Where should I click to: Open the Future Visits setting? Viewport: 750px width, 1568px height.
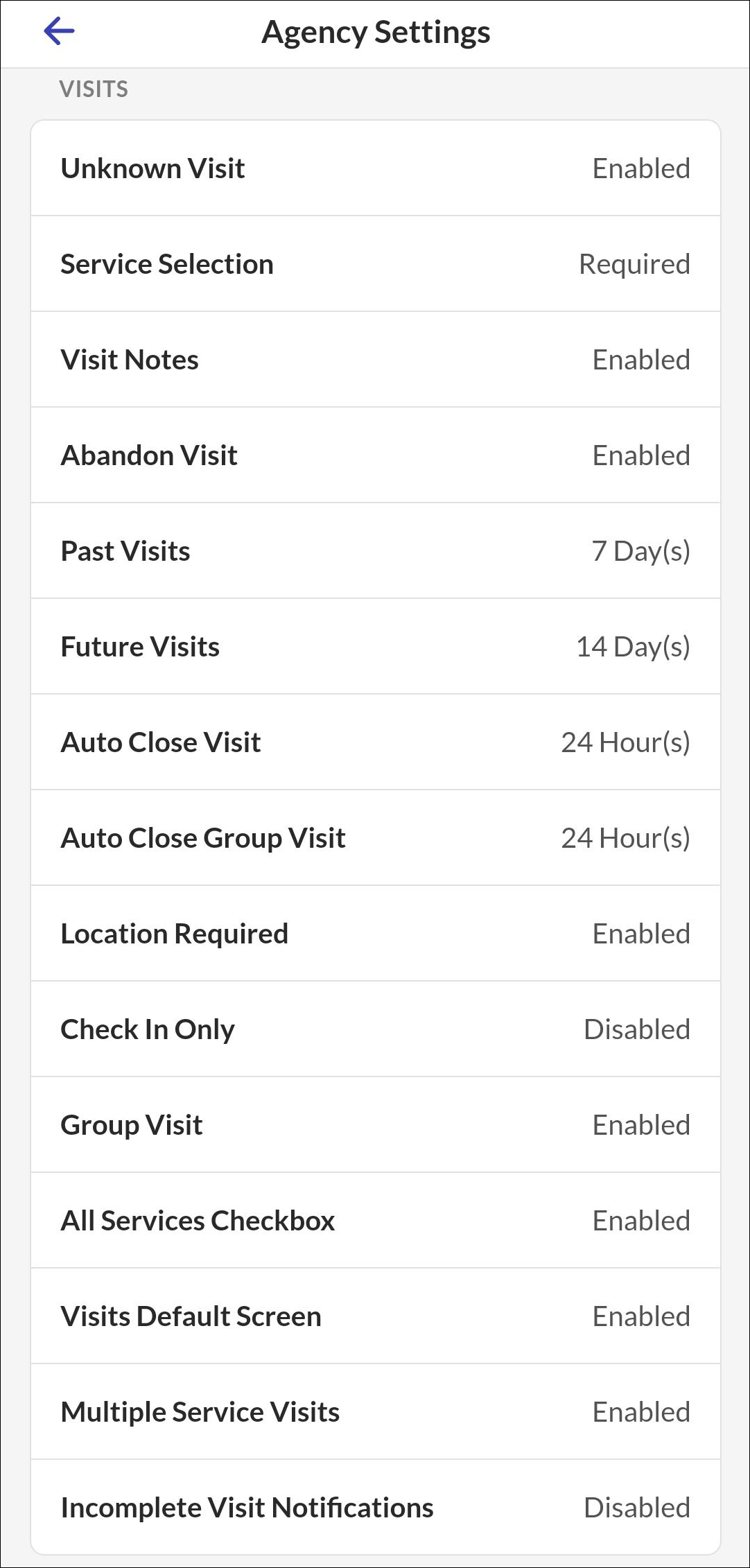(x=375, y=647)
